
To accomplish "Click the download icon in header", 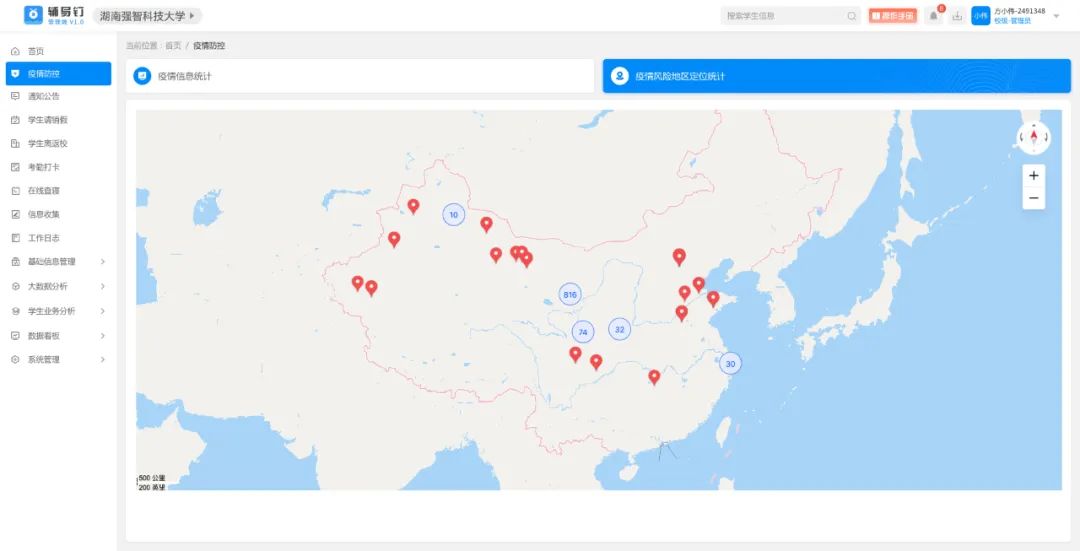I will (957, 16).
